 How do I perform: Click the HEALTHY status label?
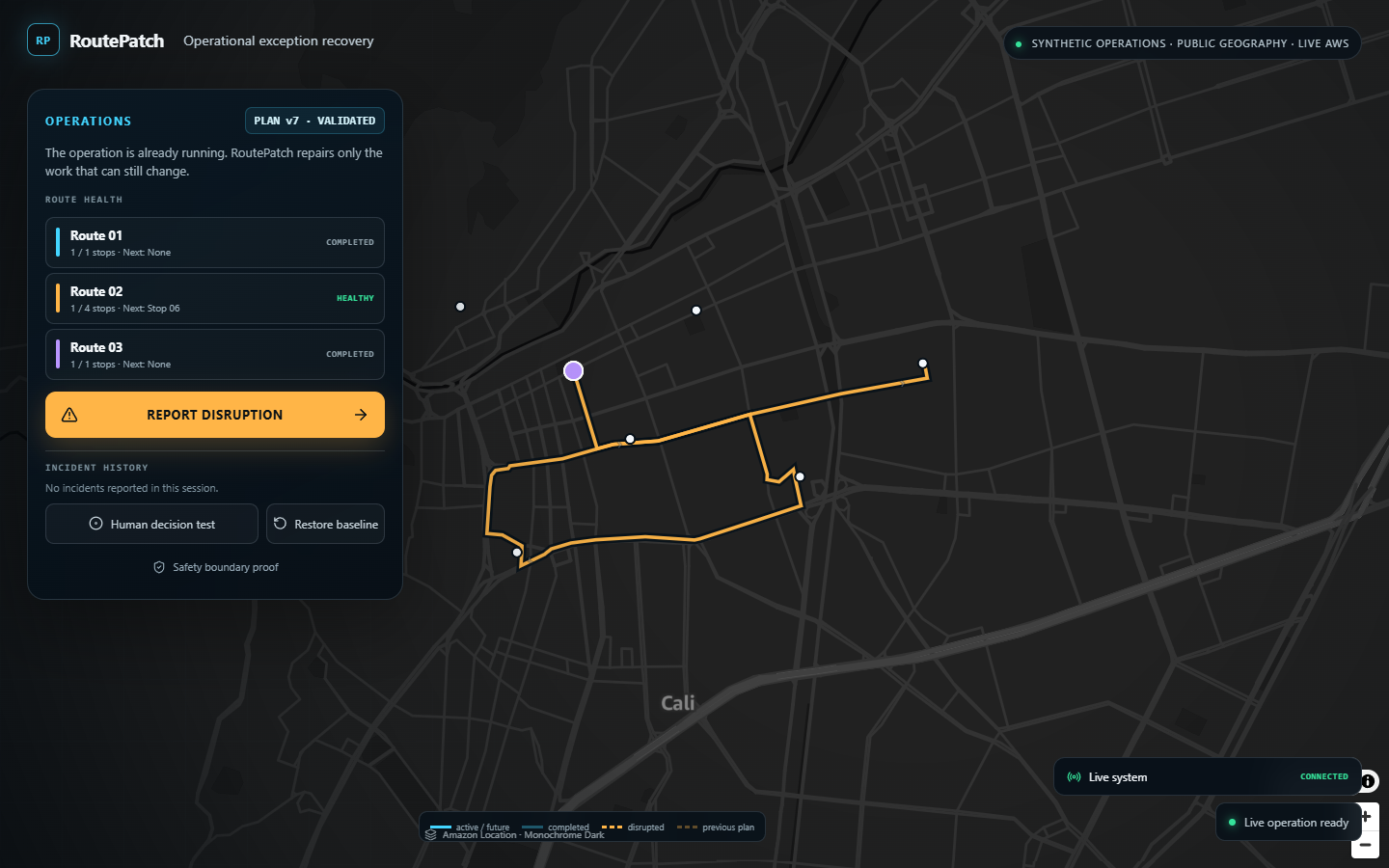355,298
